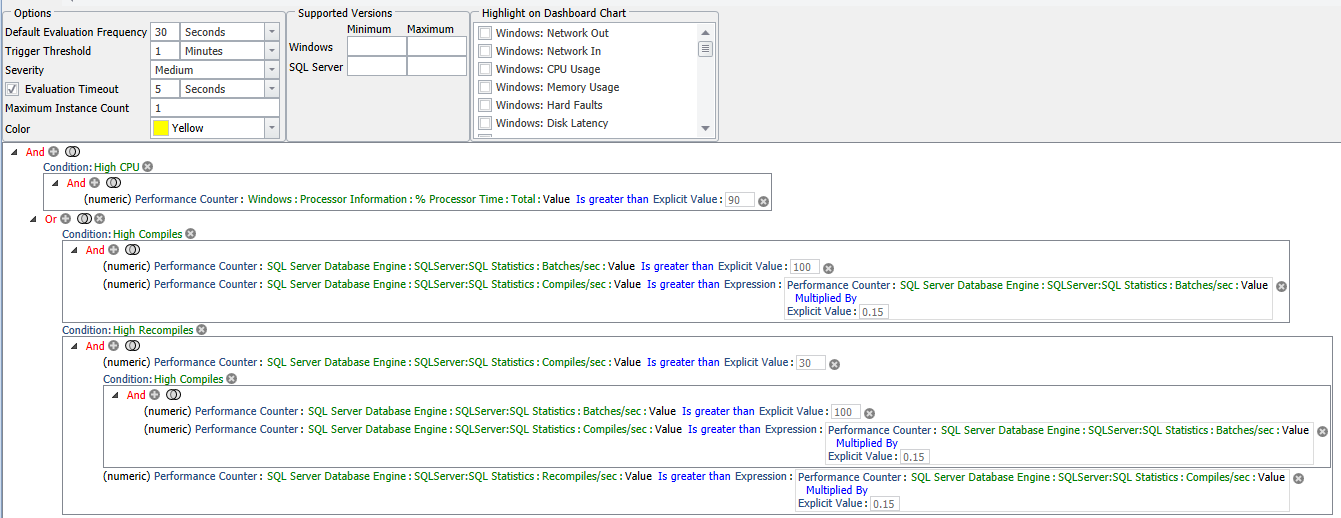Click '% Processor Time' counter link
The width and height of the screenshot is (1341, 518).
pos(459,199)
